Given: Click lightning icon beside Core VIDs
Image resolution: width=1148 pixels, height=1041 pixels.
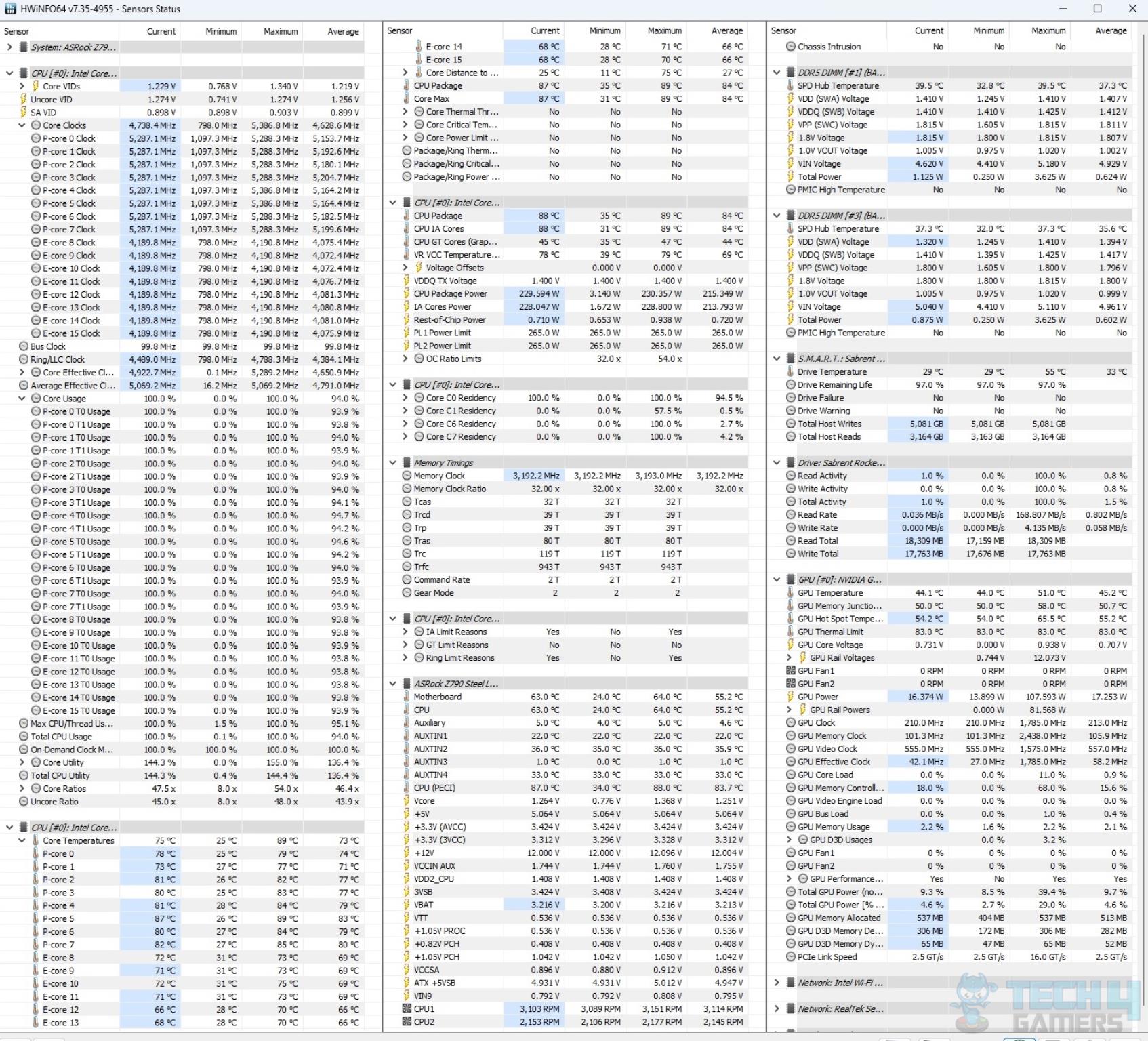Looking at the screenshot, I should [x=36, y=86].
